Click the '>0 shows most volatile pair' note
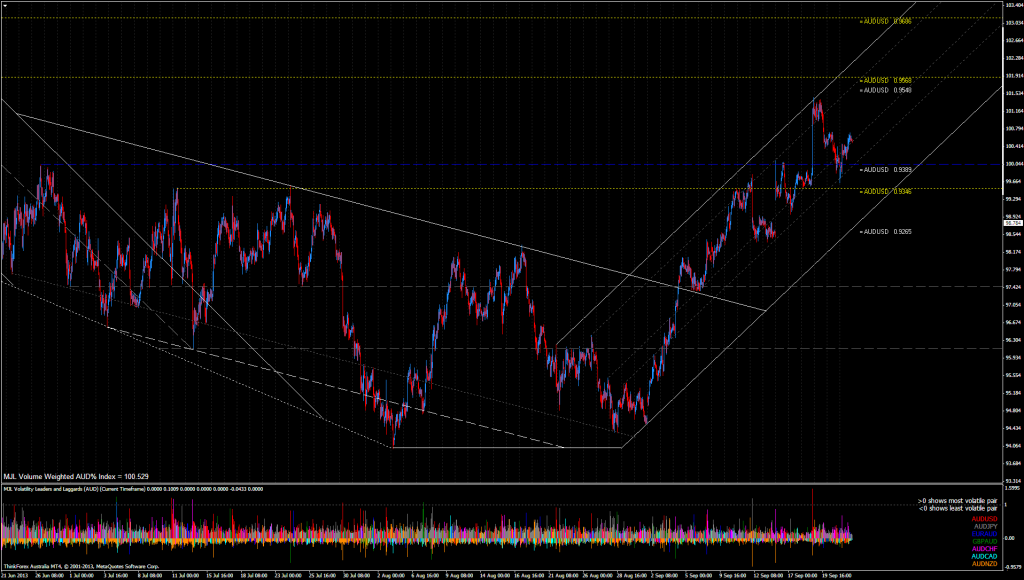The width and height of the screenshot is (1024, 580). (x=958, y=501)
